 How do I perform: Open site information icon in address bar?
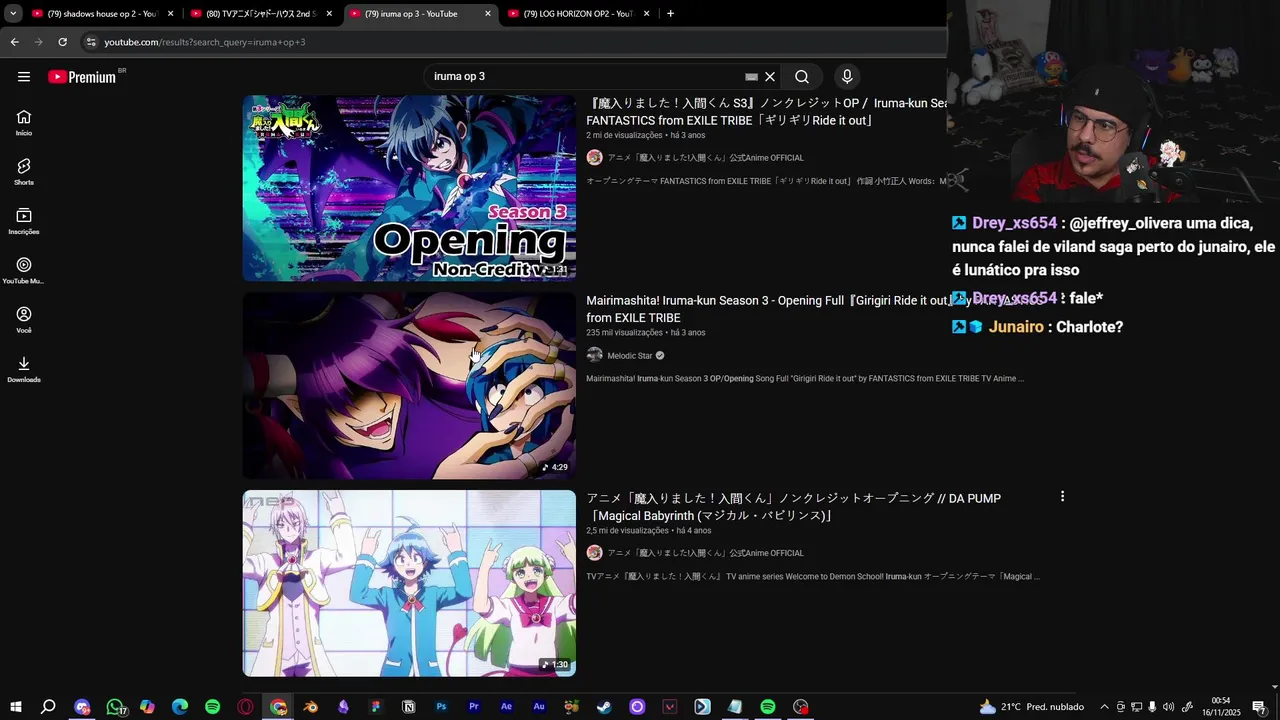pyautogui.click(x=91, y=42)
